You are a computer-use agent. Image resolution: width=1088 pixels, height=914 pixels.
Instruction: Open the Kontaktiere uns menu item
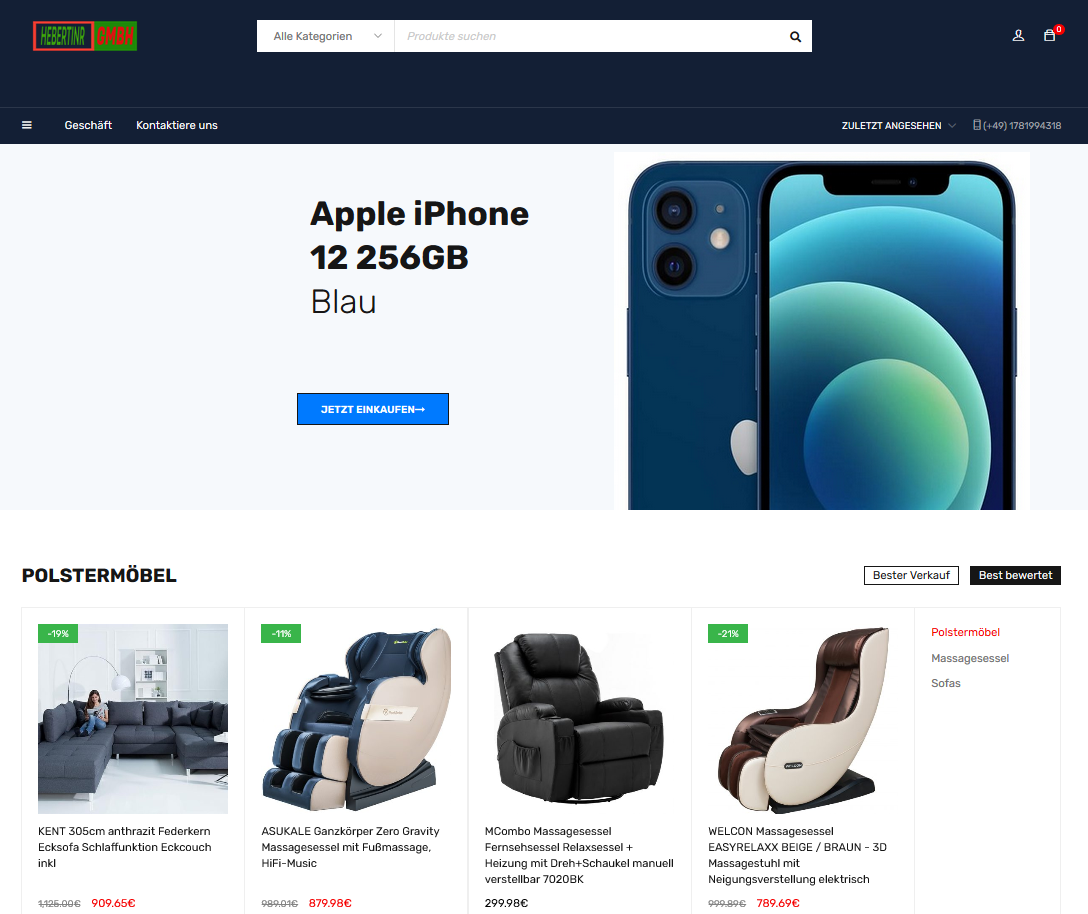pyautogui.click(x=177, y=125)
